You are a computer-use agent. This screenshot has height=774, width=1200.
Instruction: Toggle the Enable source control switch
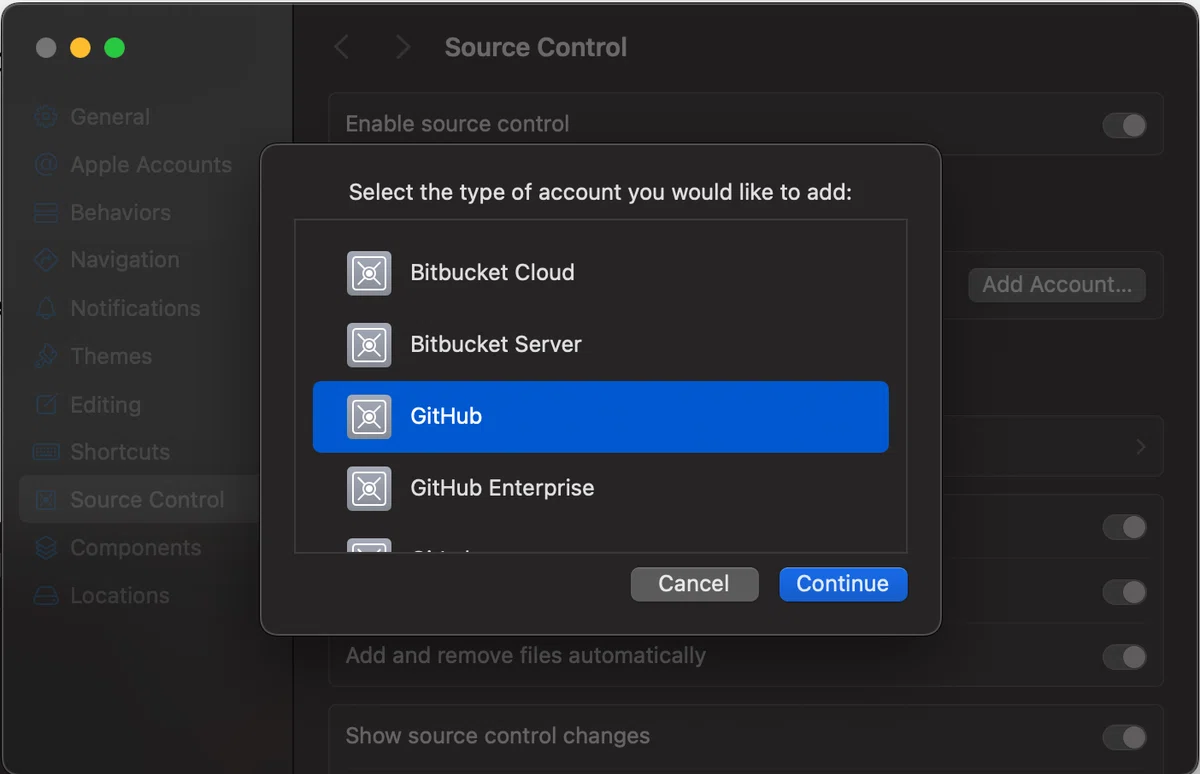(1124, 125)
